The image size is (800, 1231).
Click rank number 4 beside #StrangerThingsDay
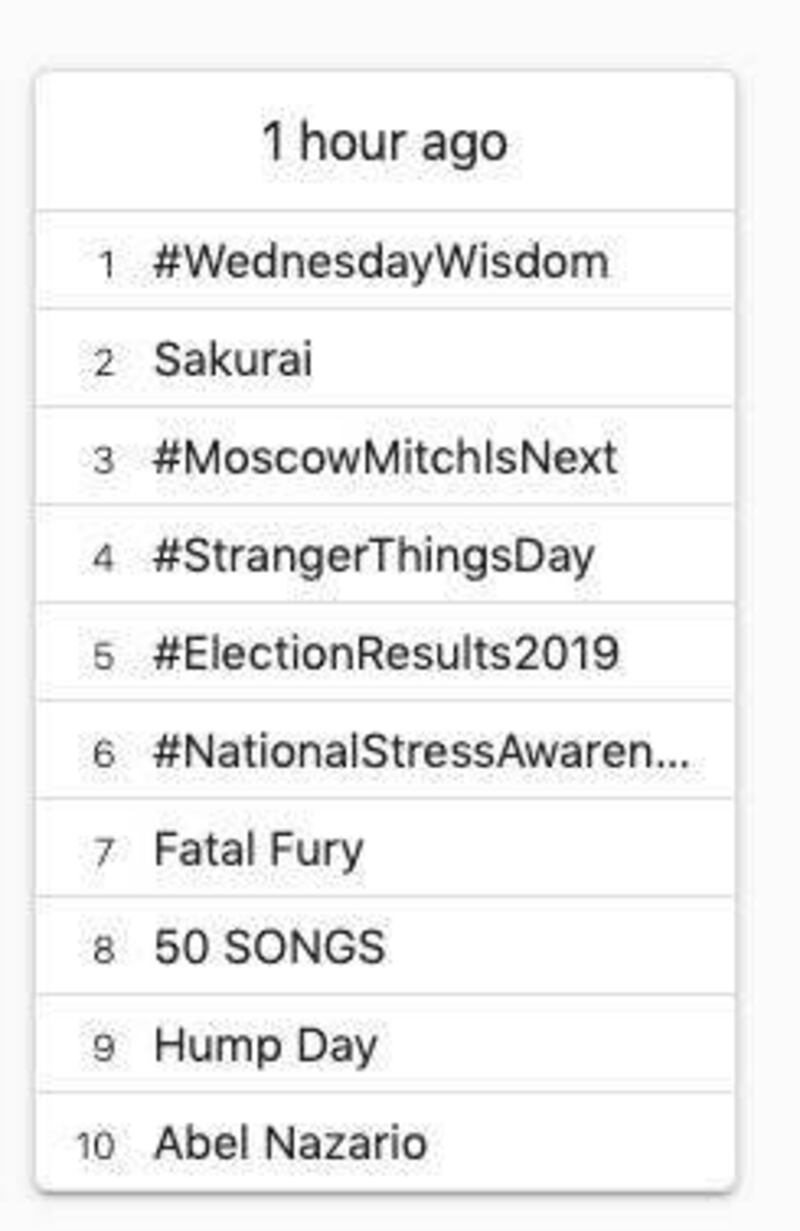[104, 557]
